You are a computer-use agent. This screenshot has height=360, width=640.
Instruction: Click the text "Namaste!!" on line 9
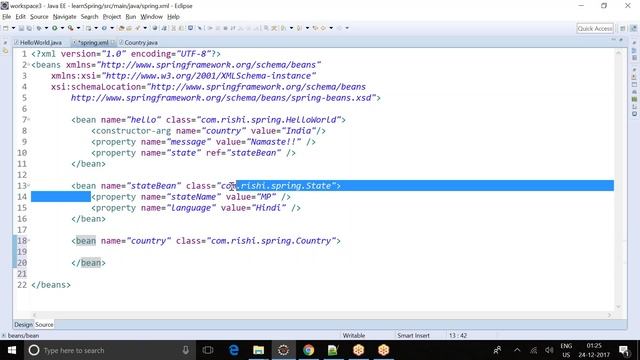click(274, 142)
